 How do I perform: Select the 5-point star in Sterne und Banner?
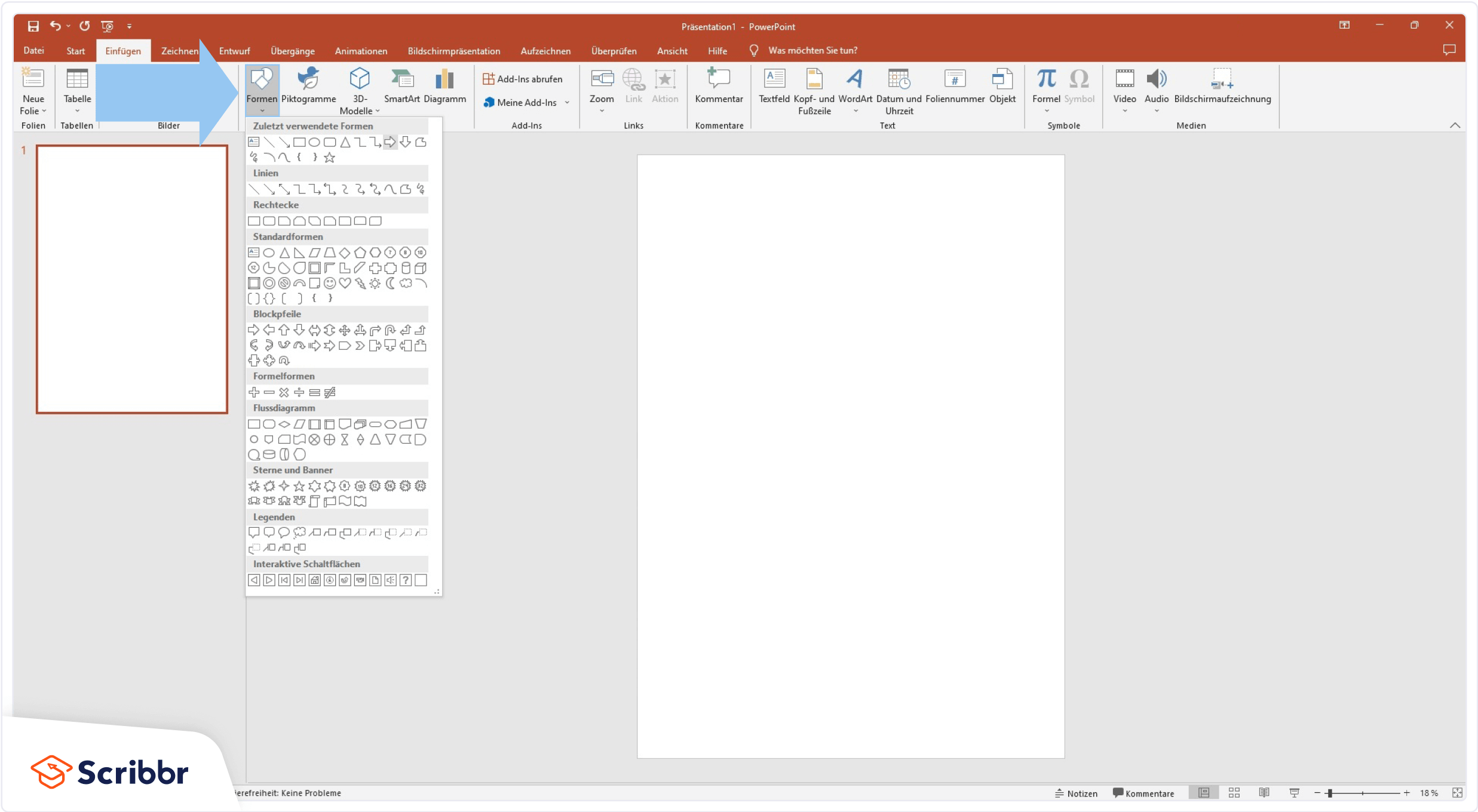(x=299, y=486)
